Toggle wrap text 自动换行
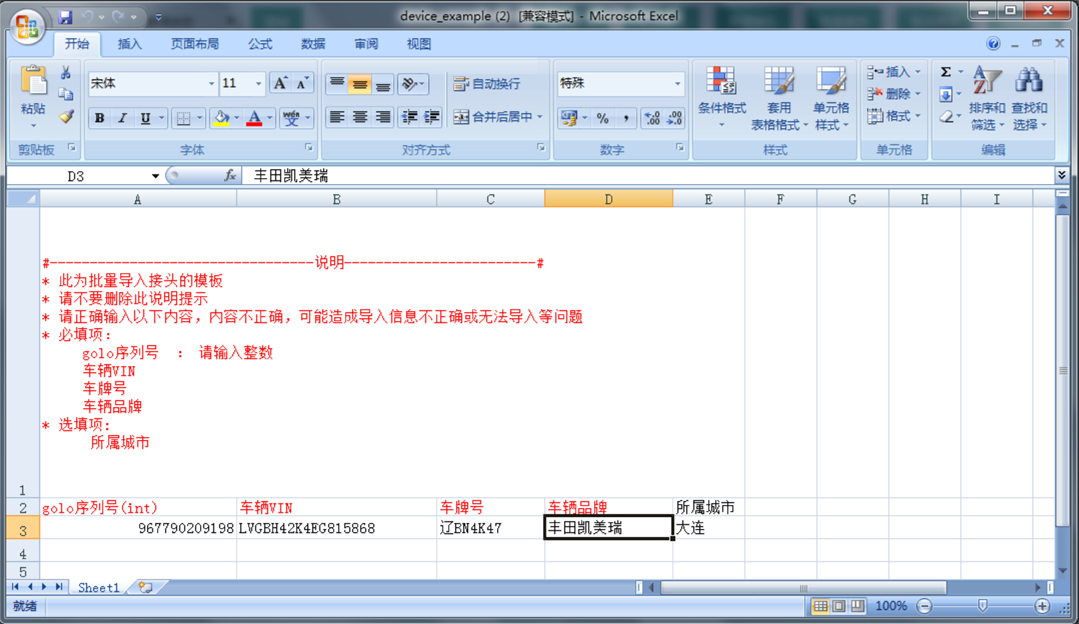 [487, 84]
